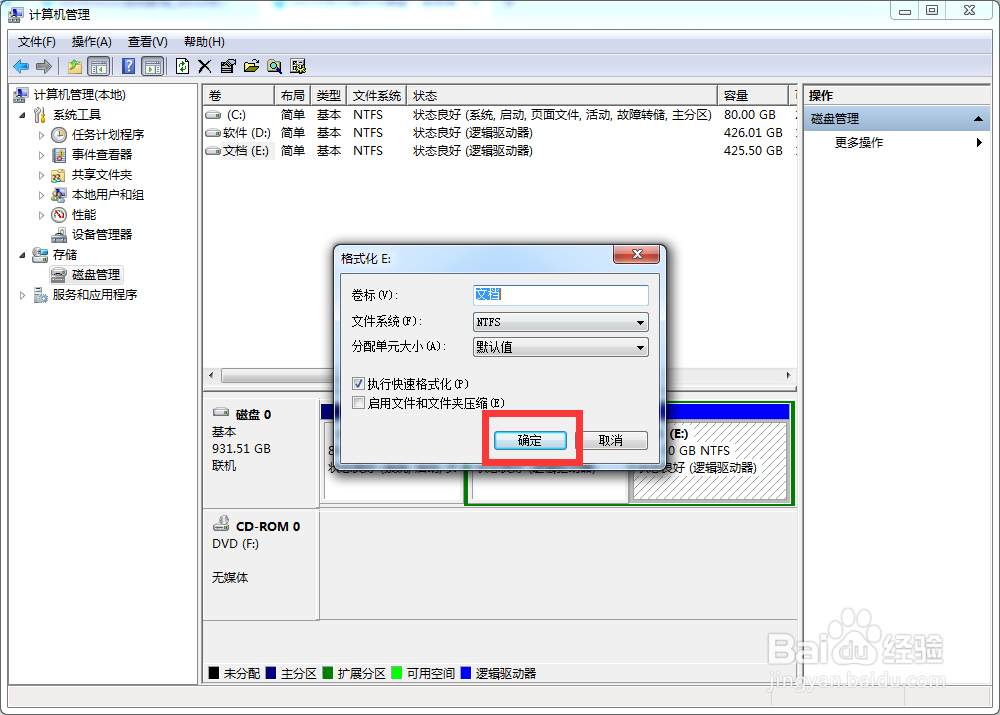
Task: Enable quick format checkbox
Action: (x=358, y=383)
